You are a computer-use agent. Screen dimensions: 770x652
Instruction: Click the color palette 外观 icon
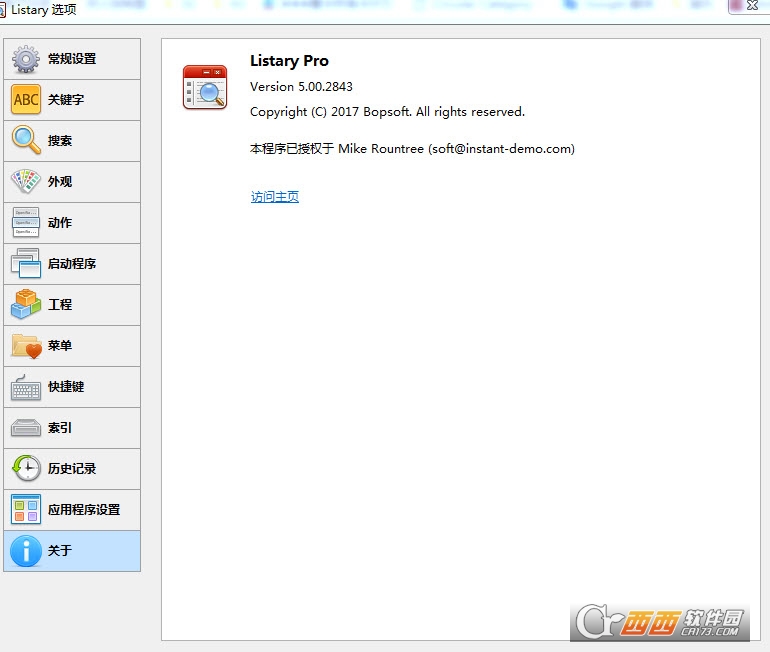pyautogui.click(x=26, y=181)
